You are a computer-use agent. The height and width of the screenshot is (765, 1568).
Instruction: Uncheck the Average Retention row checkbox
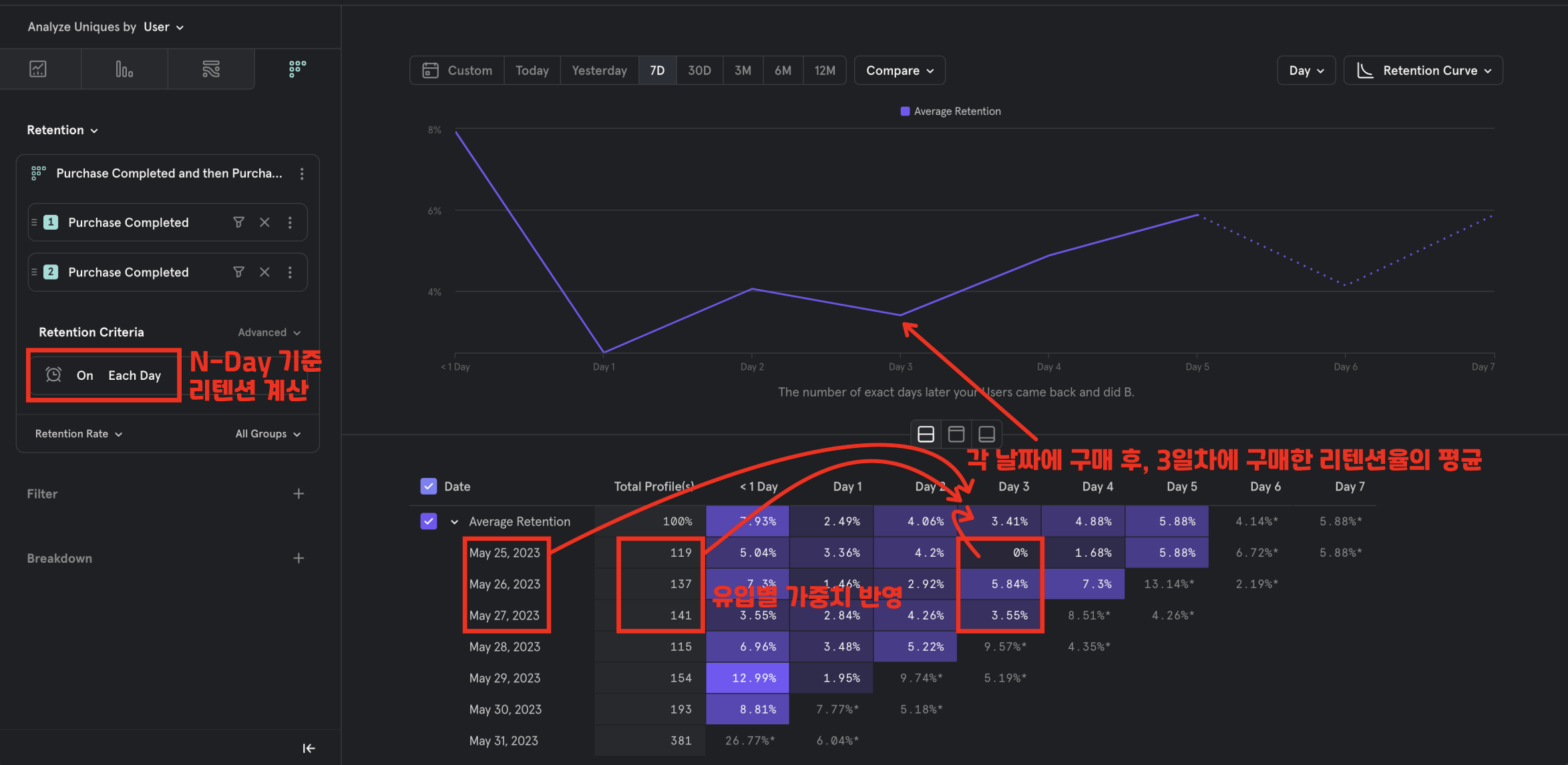(x=429, y=521)
